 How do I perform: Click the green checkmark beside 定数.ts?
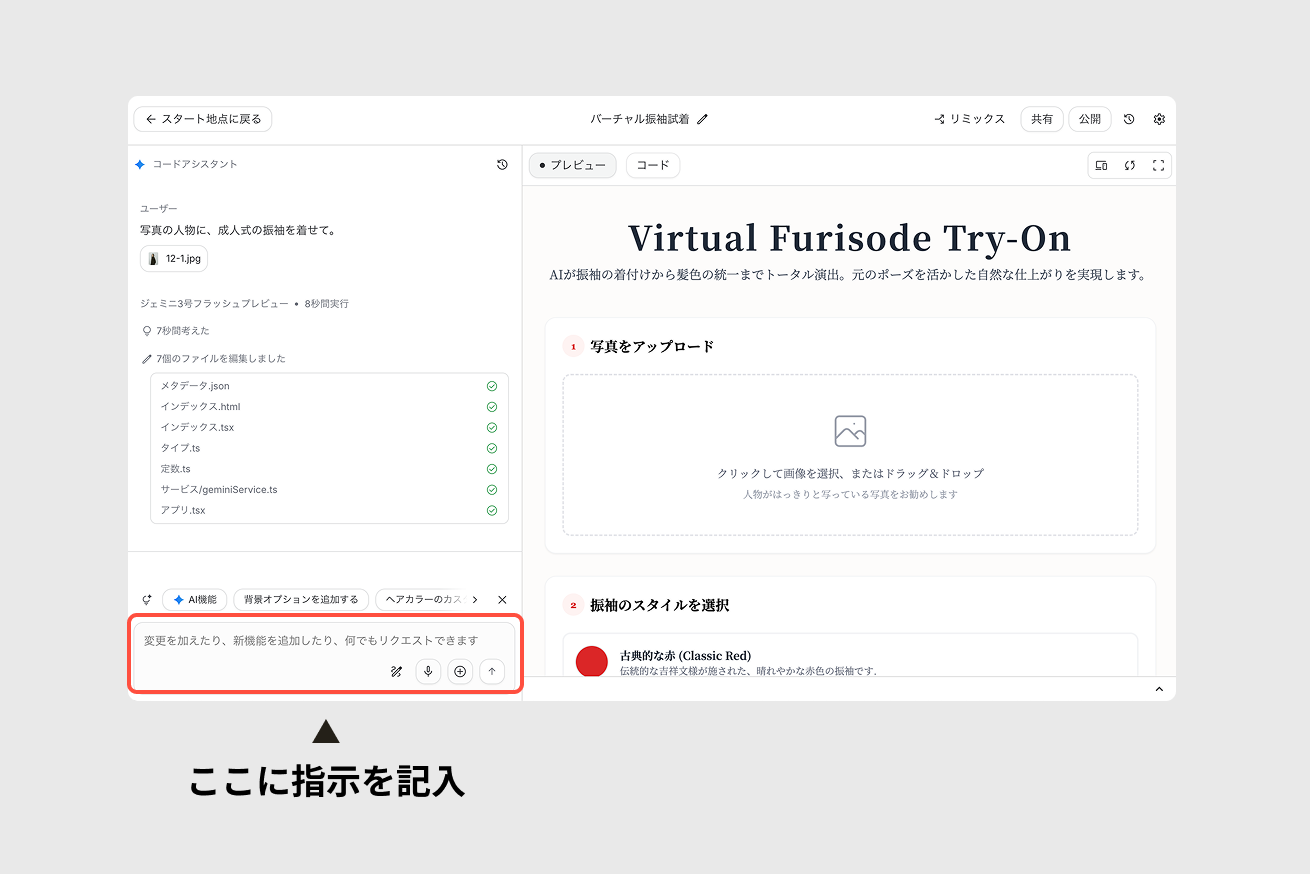point(491,468)
